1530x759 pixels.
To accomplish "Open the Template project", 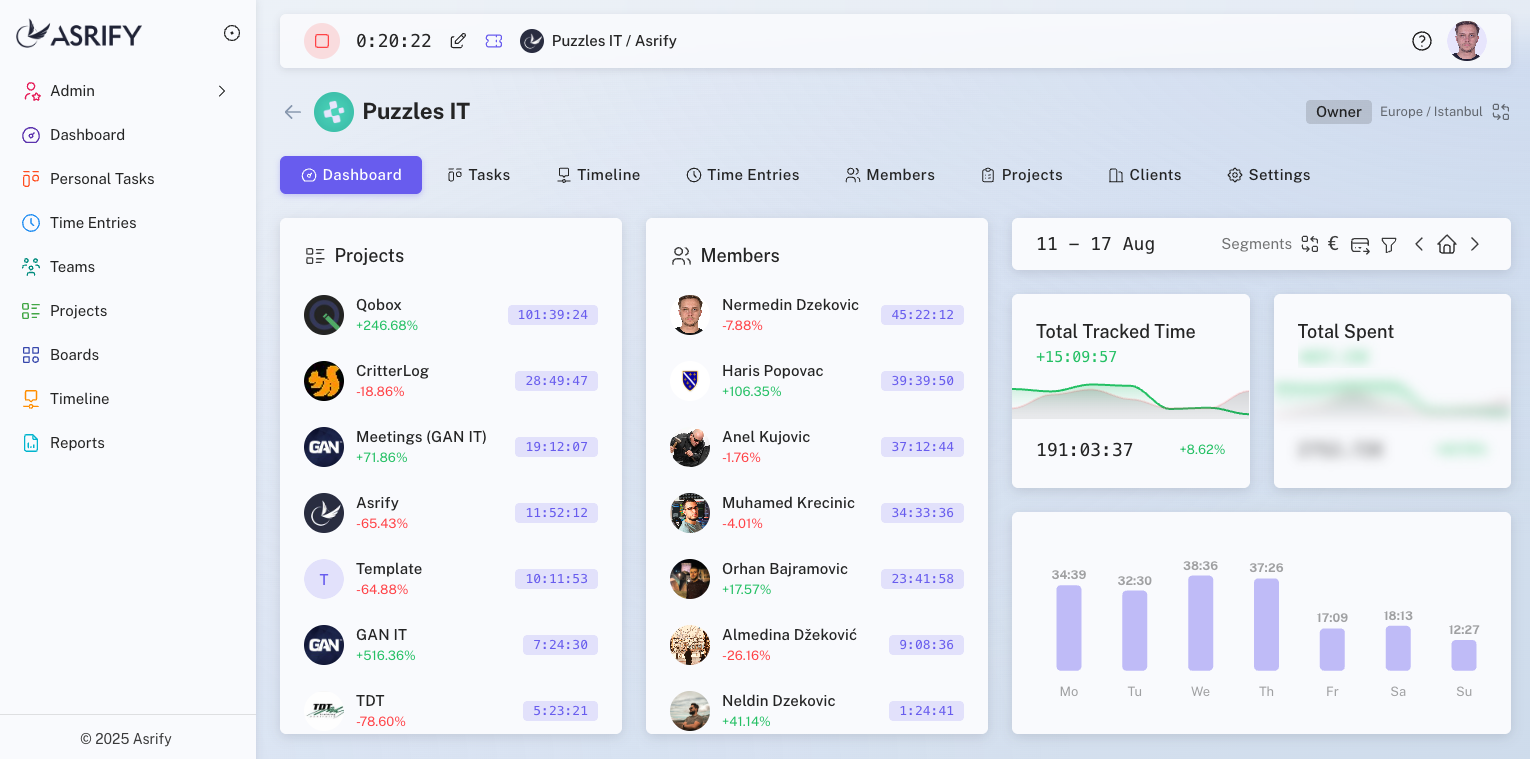I will coord(451,579).
